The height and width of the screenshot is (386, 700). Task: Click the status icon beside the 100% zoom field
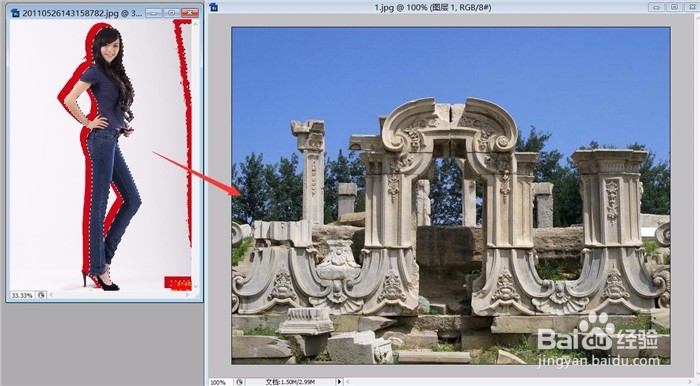pos(240,382)
